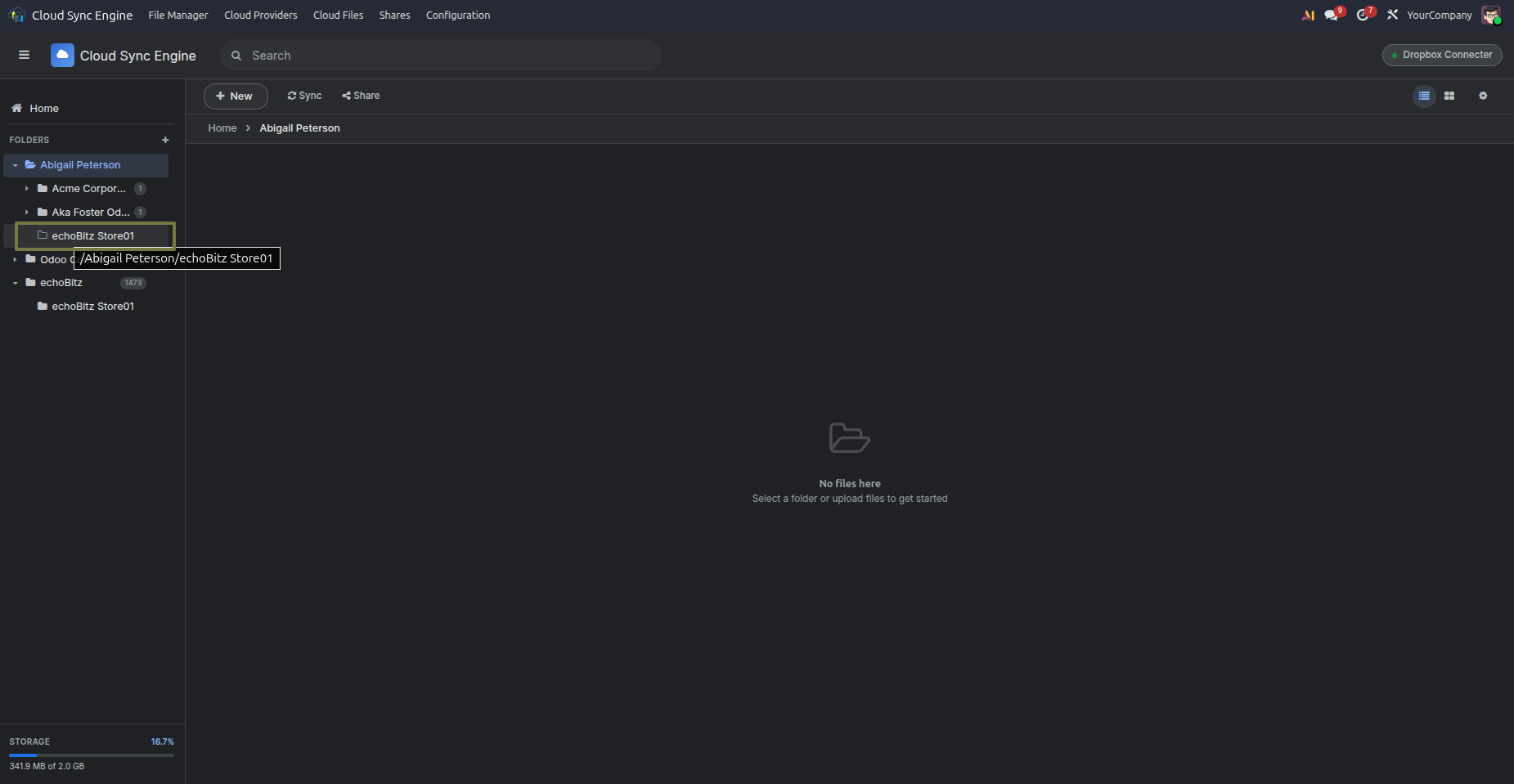Click Home in the breadcrumb
Image resolution: width=1514 pixels, height=784 pixels.
[x=222, y=128]
